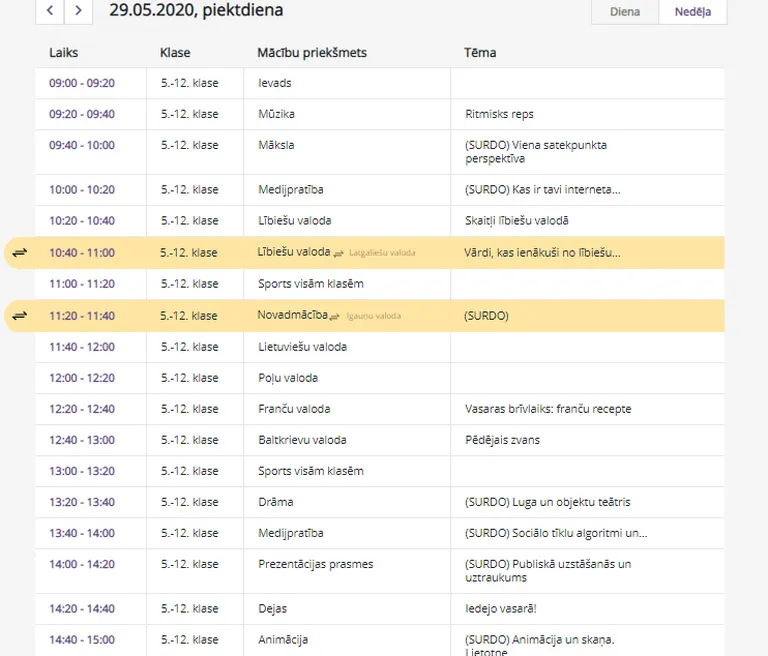Click swap arrows beside Novadmācība subject
Image resolution: width=768 pixels, height=656 pixels.
(335, 317)
